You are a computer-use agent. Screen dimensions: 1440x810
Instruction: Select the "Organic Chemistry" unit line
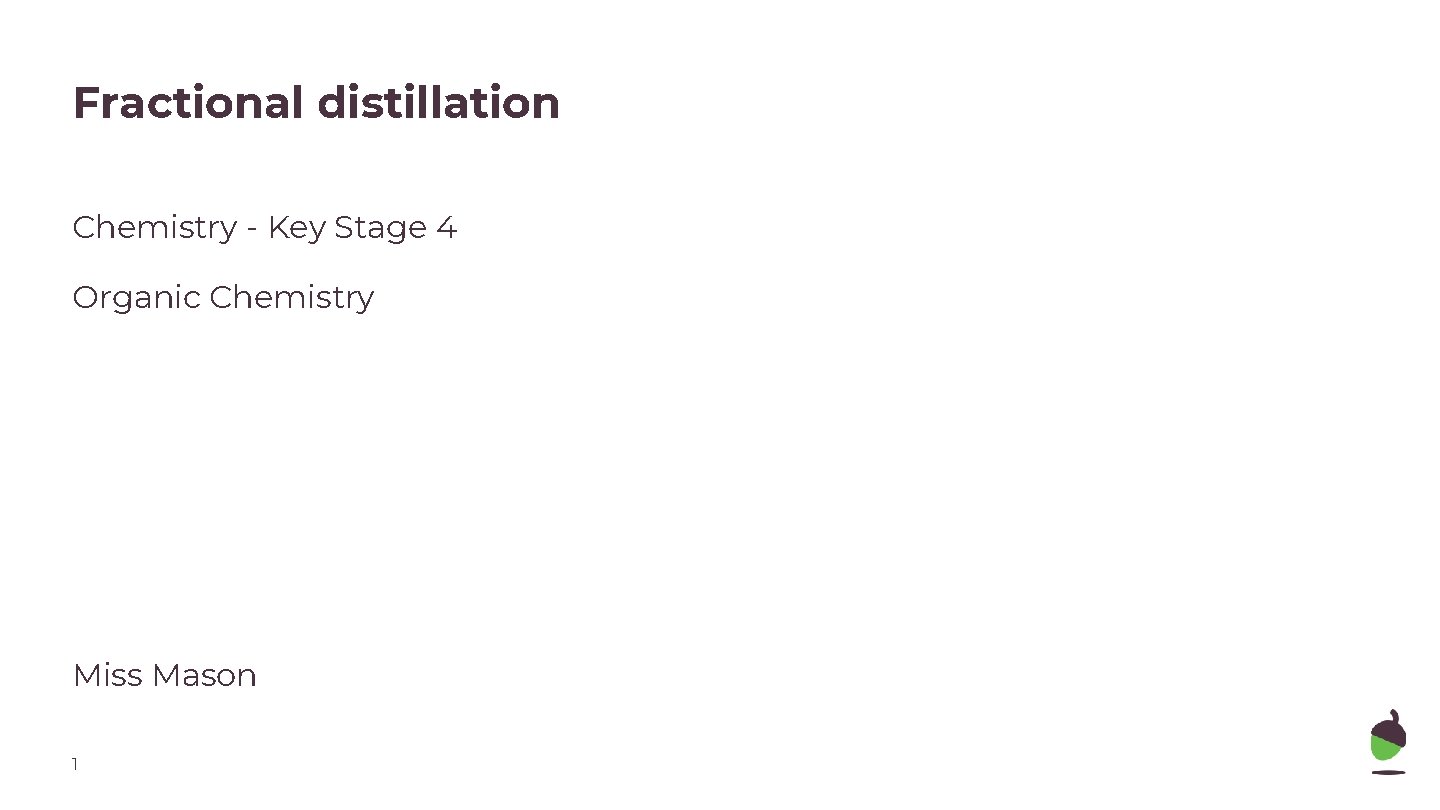tap(223, 298)
